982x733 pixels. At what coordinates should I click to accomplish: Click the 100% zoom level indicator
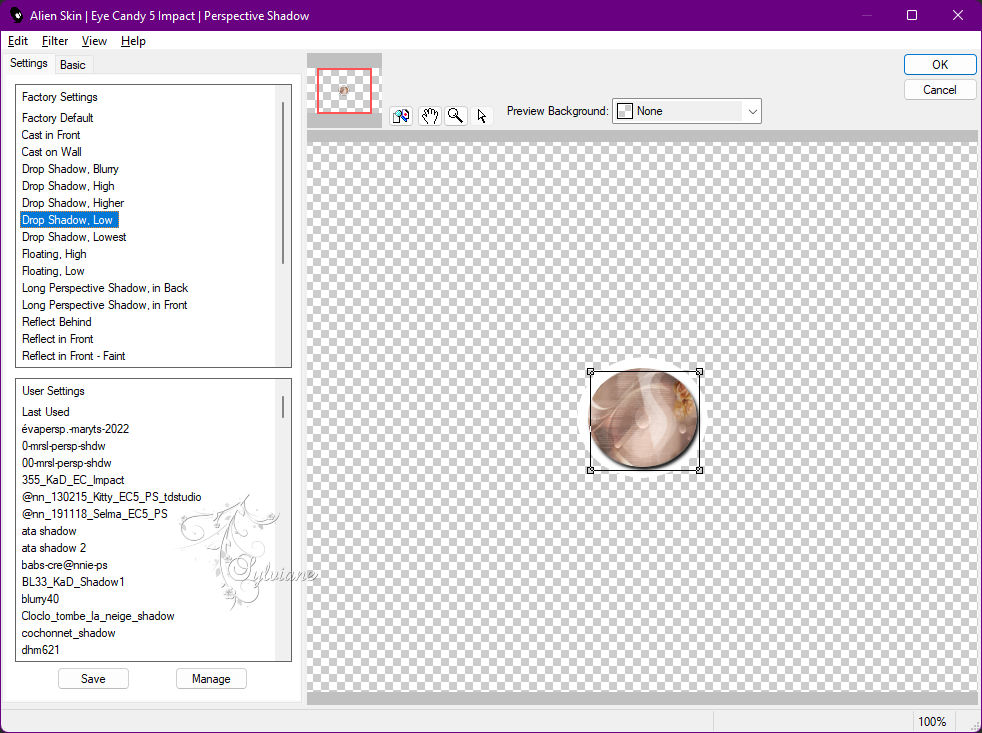pyautogui.click(x=932, y=722)
